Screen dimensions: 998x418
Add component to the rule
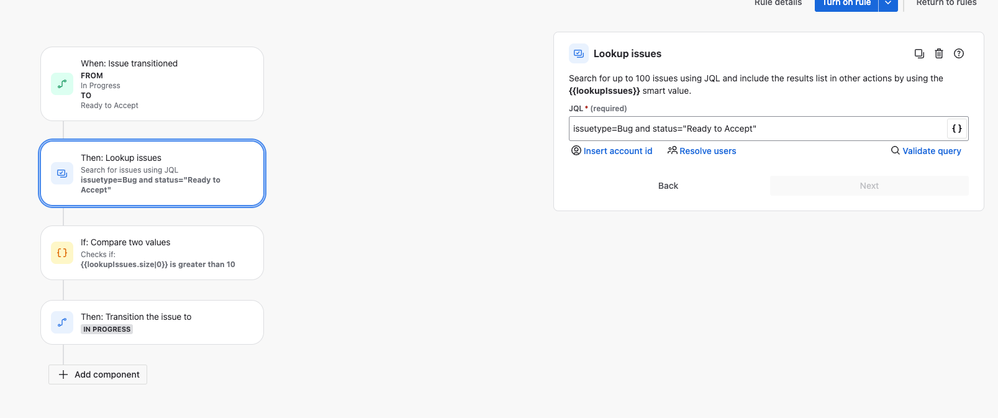click(98, 375)
